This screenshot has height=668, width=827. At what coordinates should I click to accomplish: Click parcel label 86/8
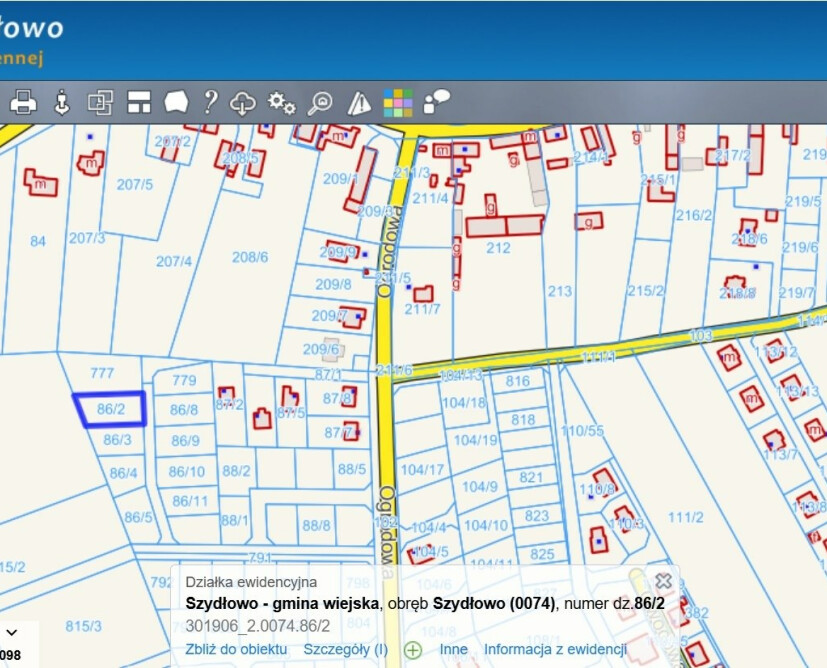point(184,410)
